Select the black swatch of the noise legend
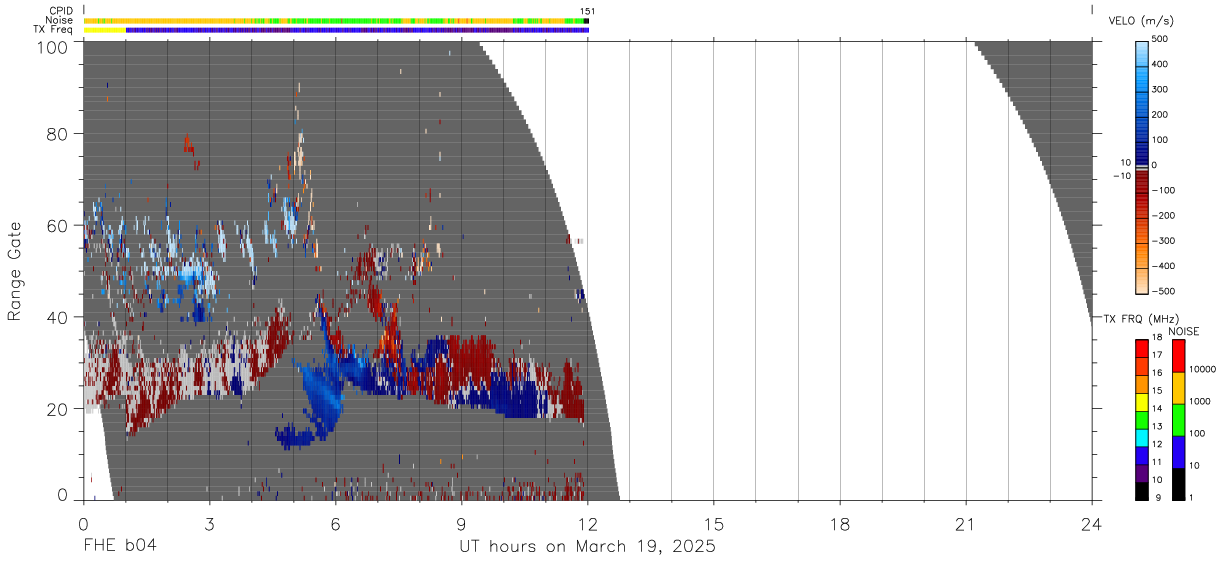 point(1178,484)
